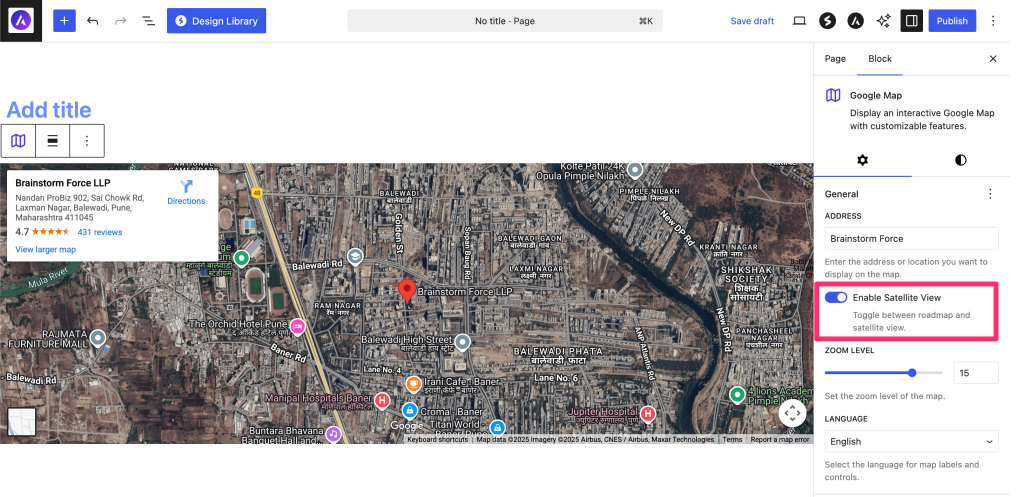1024x497 pixels.
Task: Disable the Enable Satellite View toggle
Action: [x=836, y=297]
